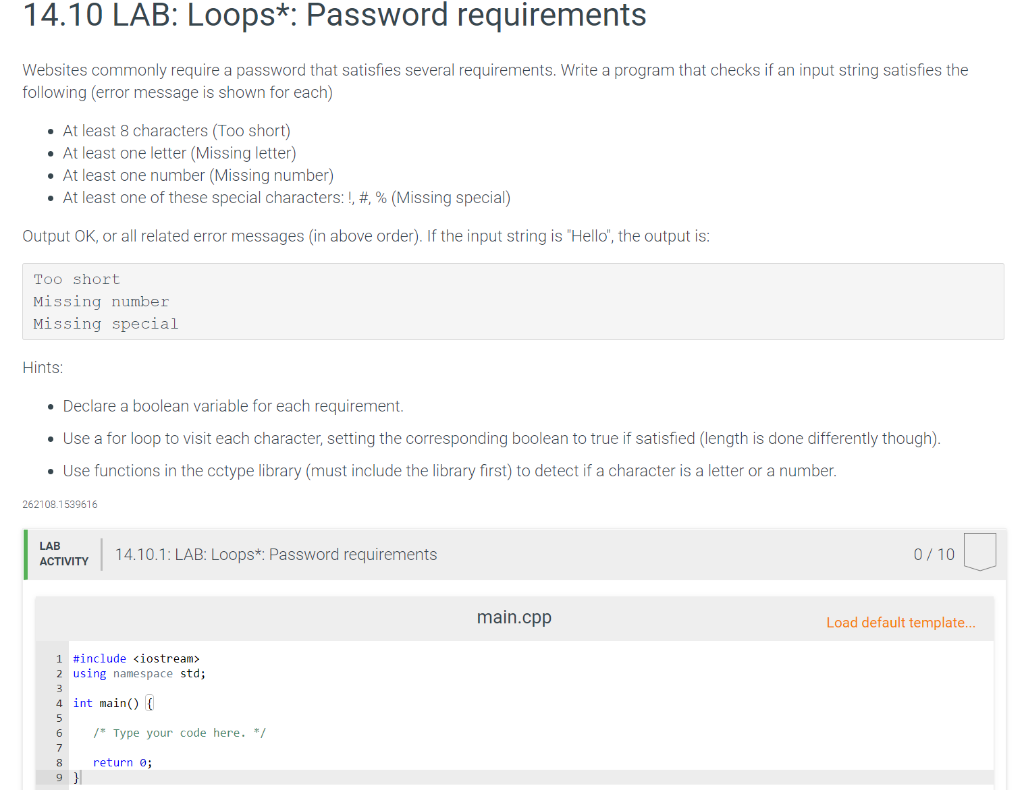Click the Too short text in the output box
Screen dimensions: 1024x790
pos(76,279)
